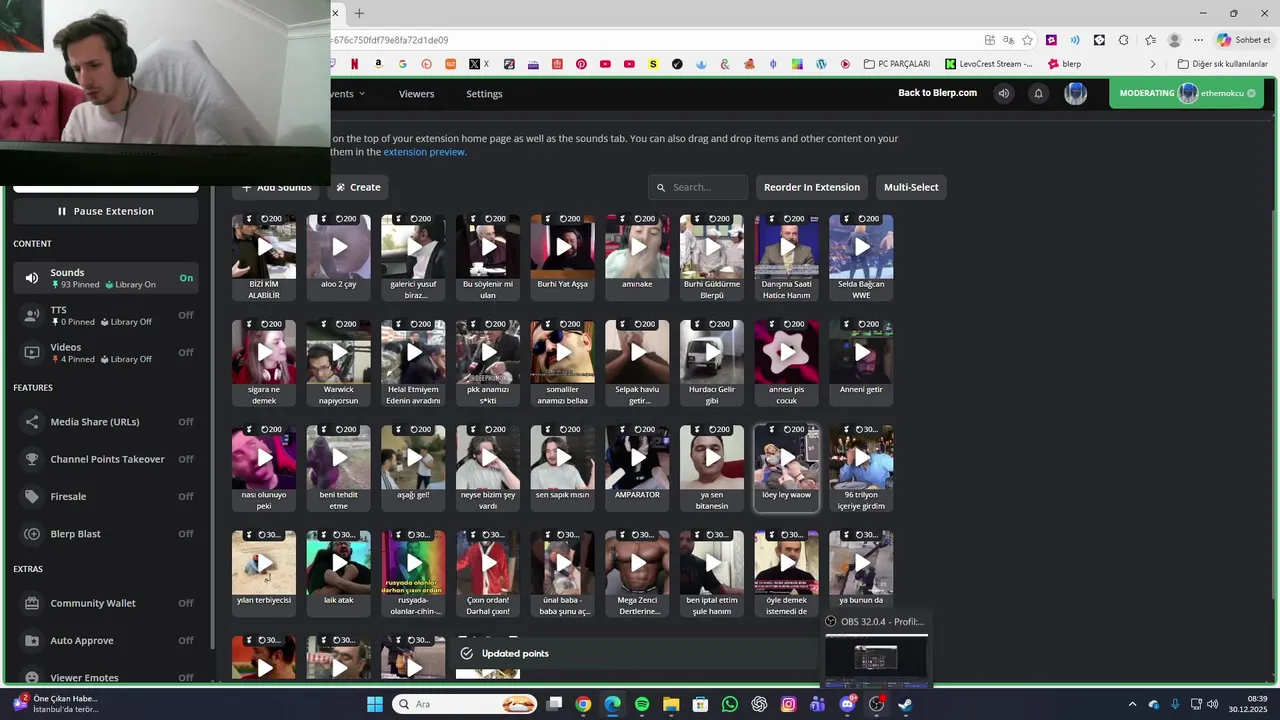Click the Channel Points Takeover trophy icon
This screenshot has height=720, width=1280.
click(x=32, y=459)
